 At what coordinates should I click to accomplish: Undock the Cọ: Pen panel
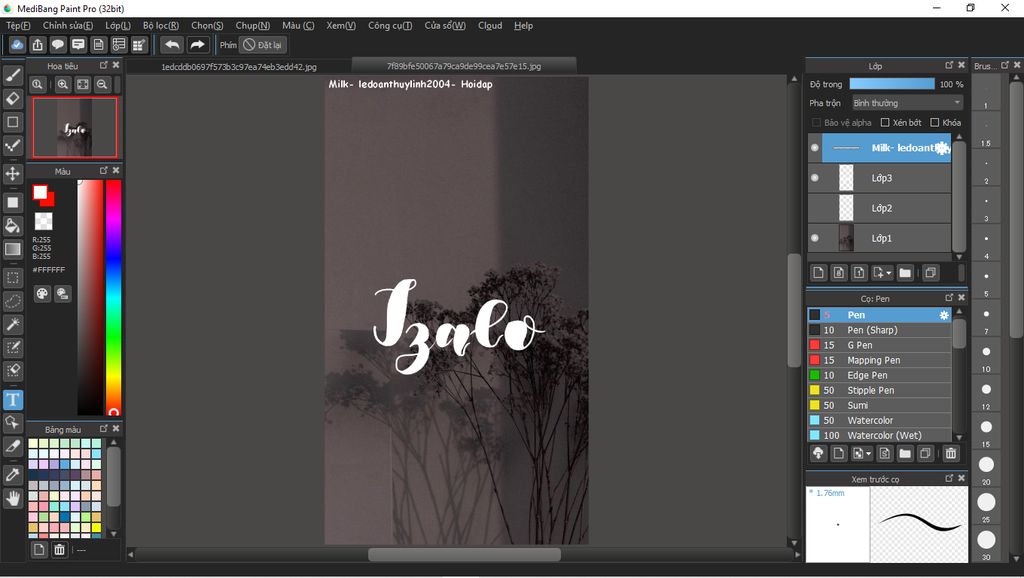950,298
